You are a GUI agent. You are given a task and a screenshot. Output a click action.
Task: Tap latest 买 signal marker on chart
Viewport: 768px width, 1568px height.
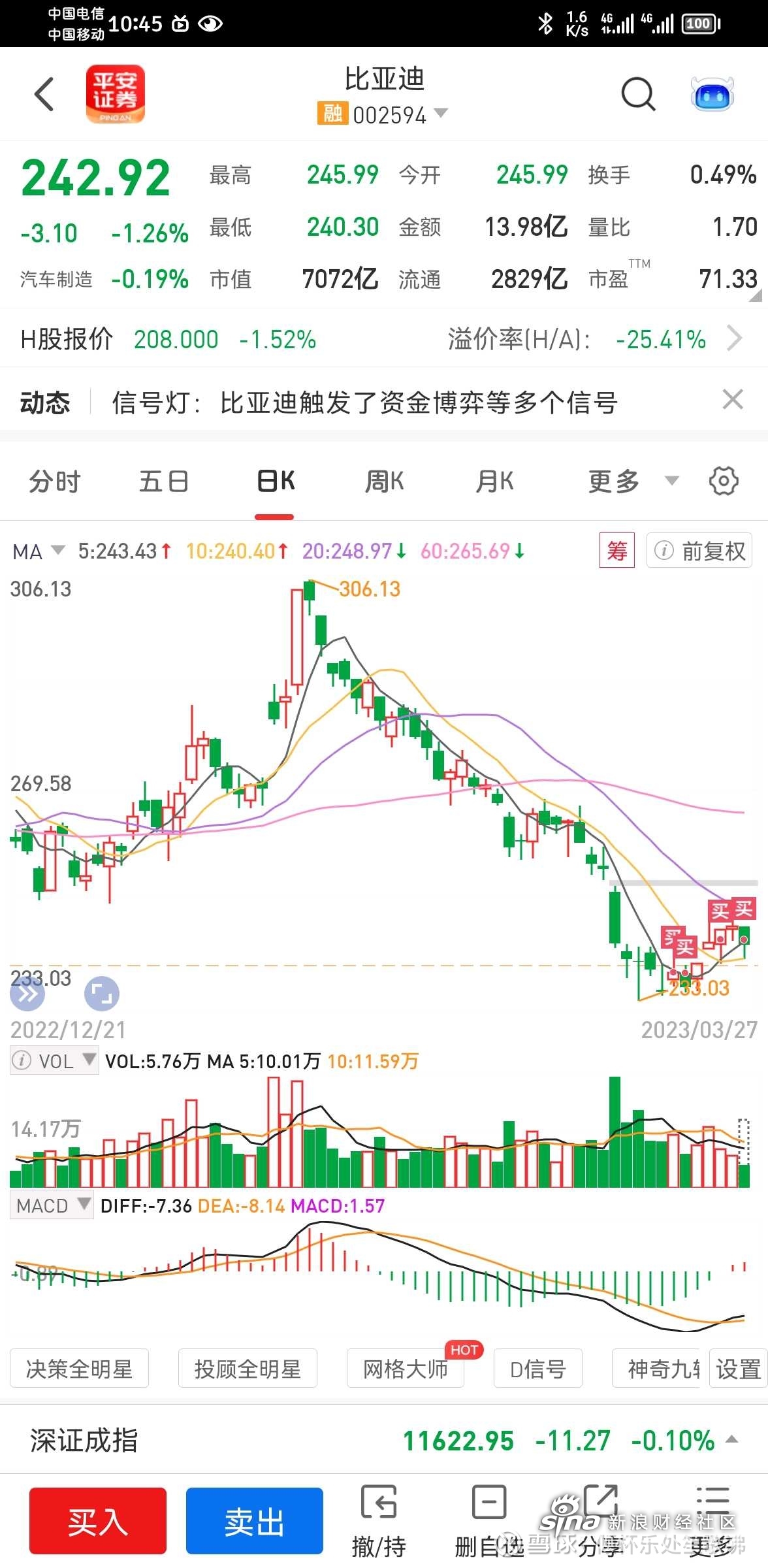click(x=744, y=909)
